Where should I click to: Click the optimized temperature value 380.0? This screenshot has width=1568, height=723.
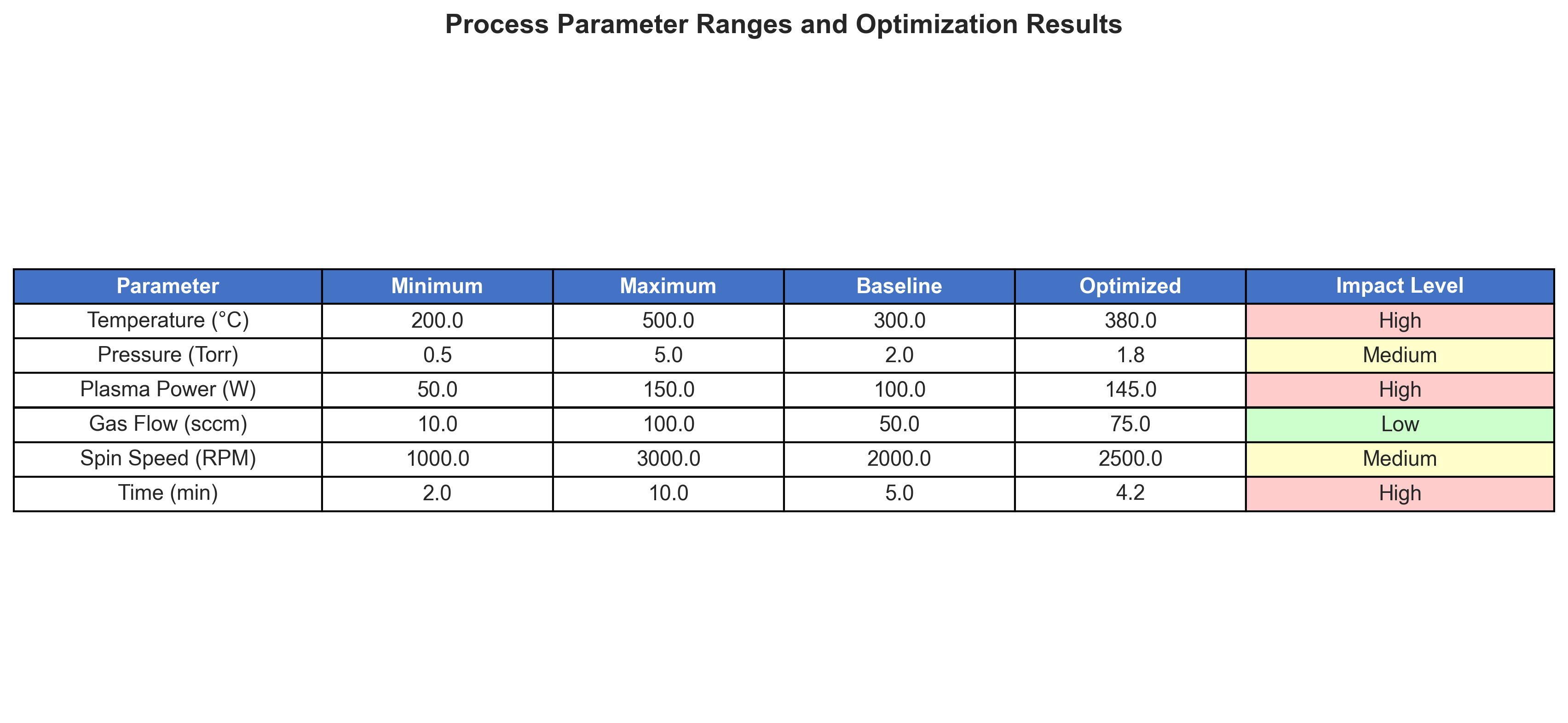(x=1130, y=320)
